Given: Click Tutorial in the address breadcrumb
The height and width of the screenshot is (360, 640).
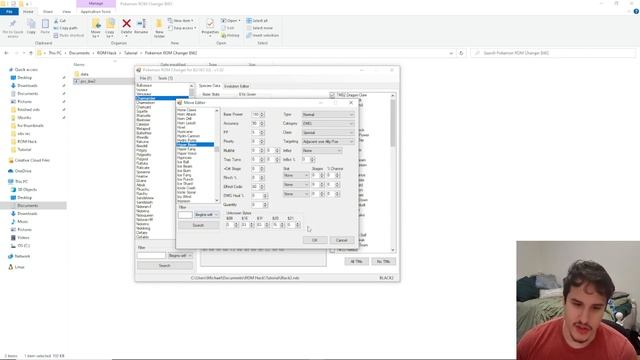Looking at the screenshot, I should click(131, 53).
